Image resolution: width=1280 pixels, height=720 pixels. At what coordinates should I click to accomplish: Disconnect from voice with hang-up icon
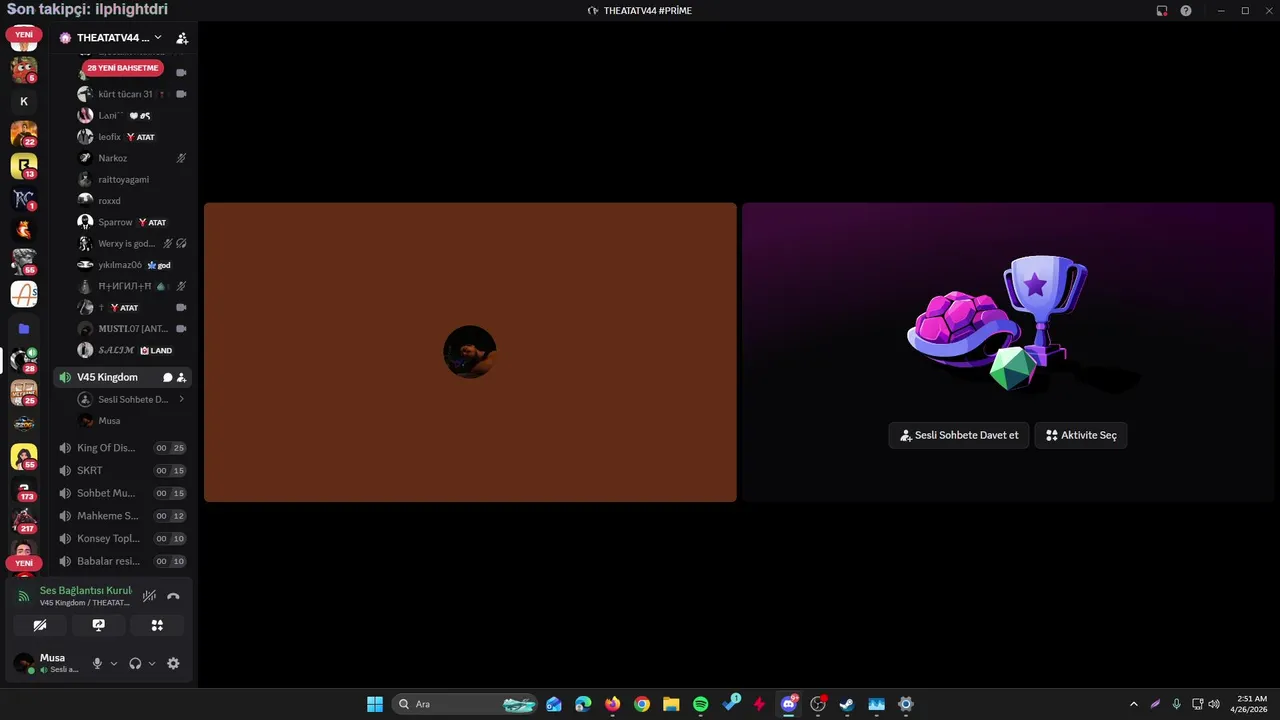[x=173, y=596]
